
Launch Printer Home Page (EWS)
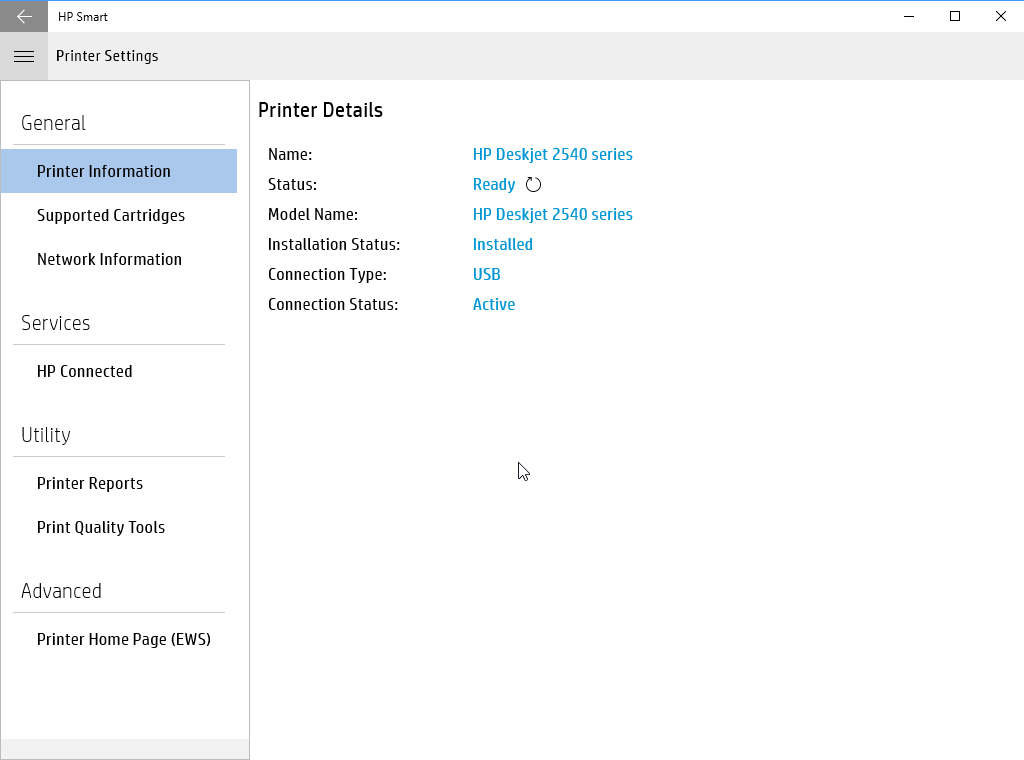pos(124,639)
